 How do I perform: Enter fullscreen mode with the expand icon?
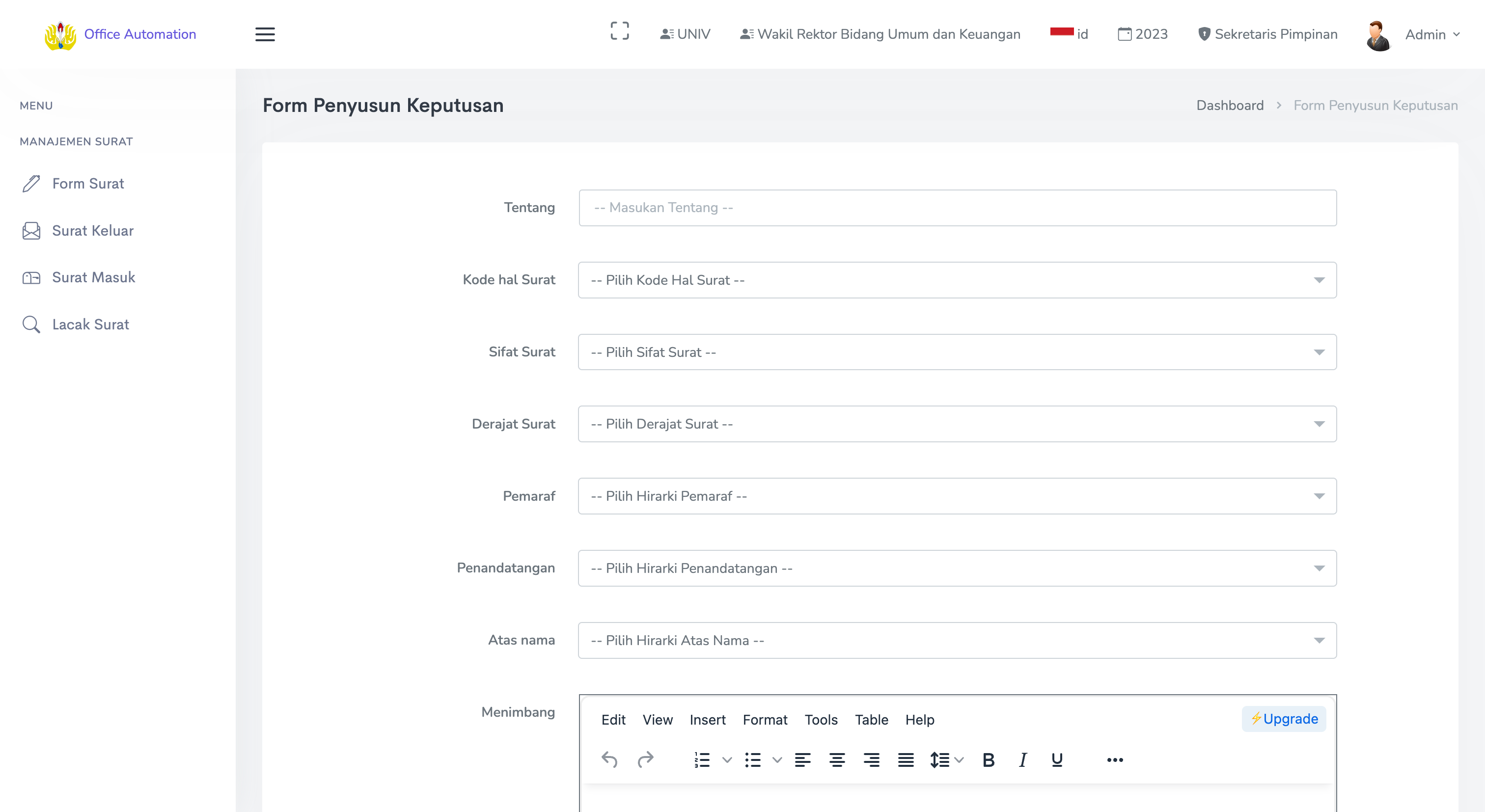(620, 31)
